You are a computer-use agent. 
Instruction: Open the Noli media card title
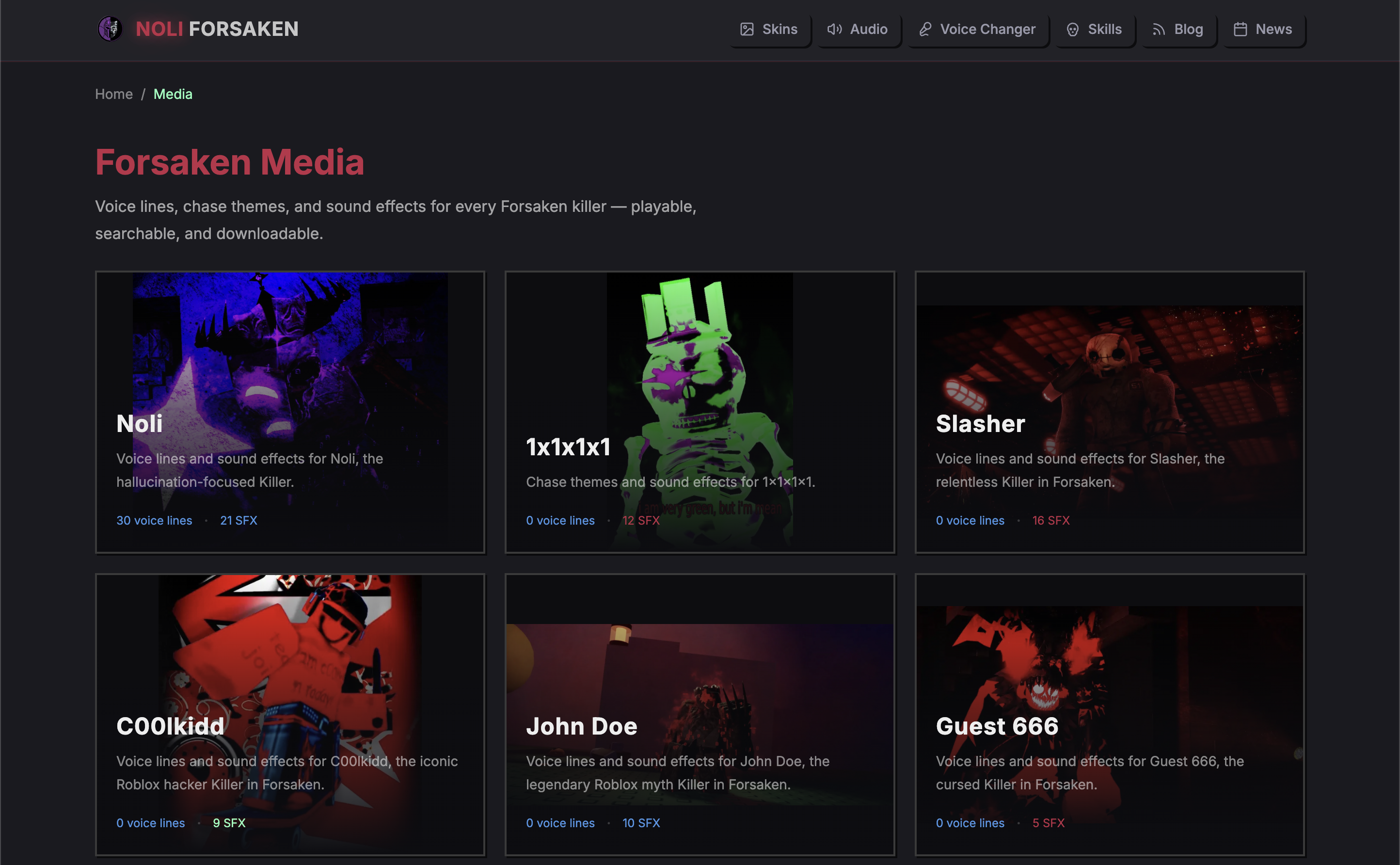[140, 423]
